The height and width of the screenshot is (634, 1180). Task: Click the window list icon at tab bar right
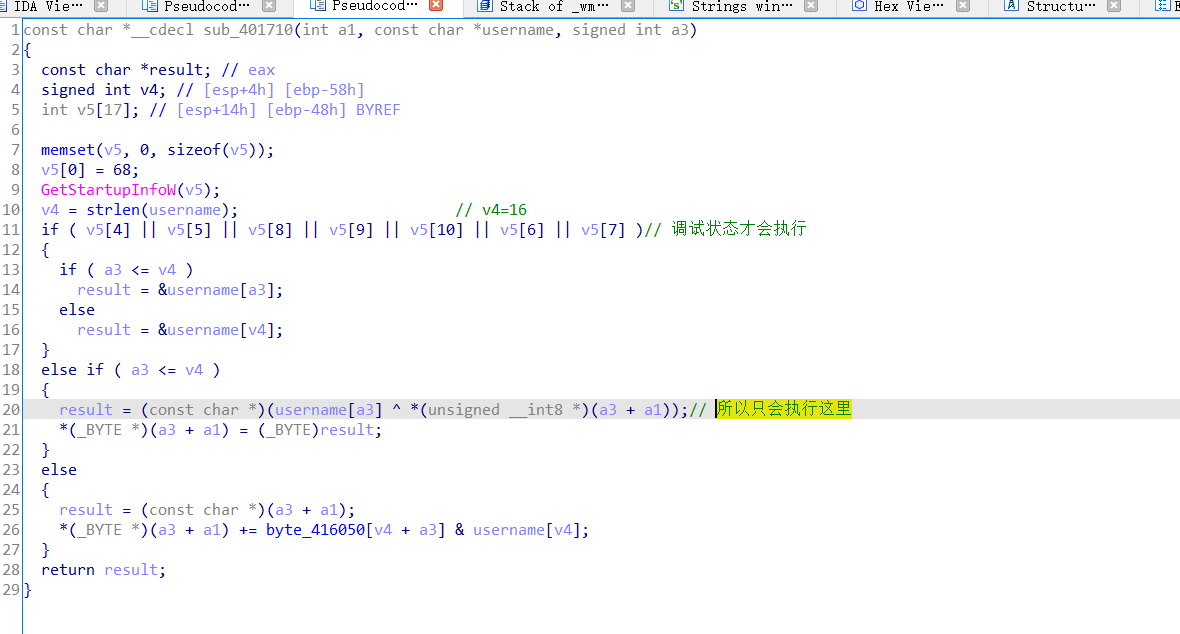click(1163, 8)
